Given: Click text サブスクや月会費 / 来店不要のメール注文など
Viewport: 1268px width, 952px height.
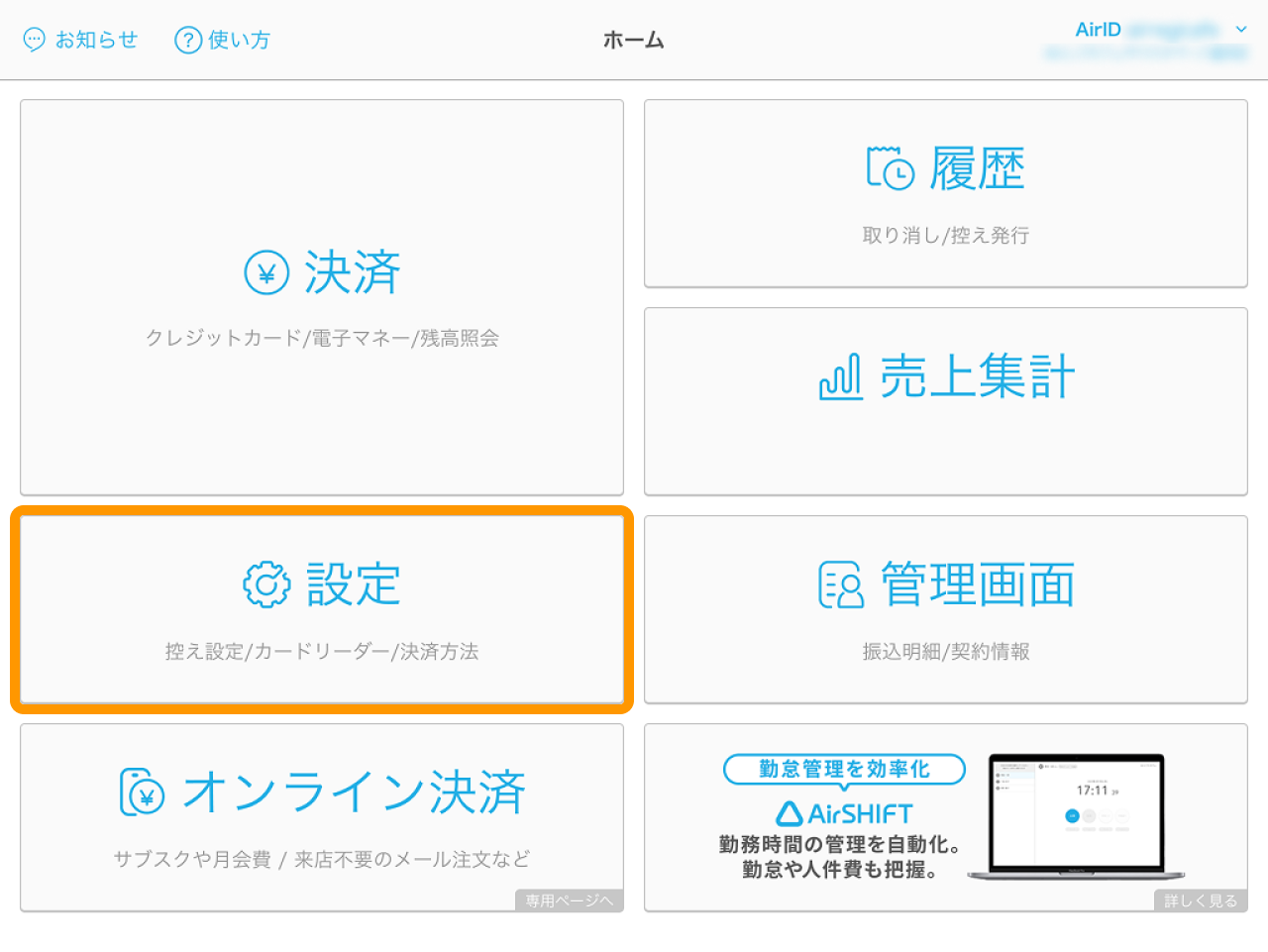Looking at the screenshot, I should tap(322, 859).
